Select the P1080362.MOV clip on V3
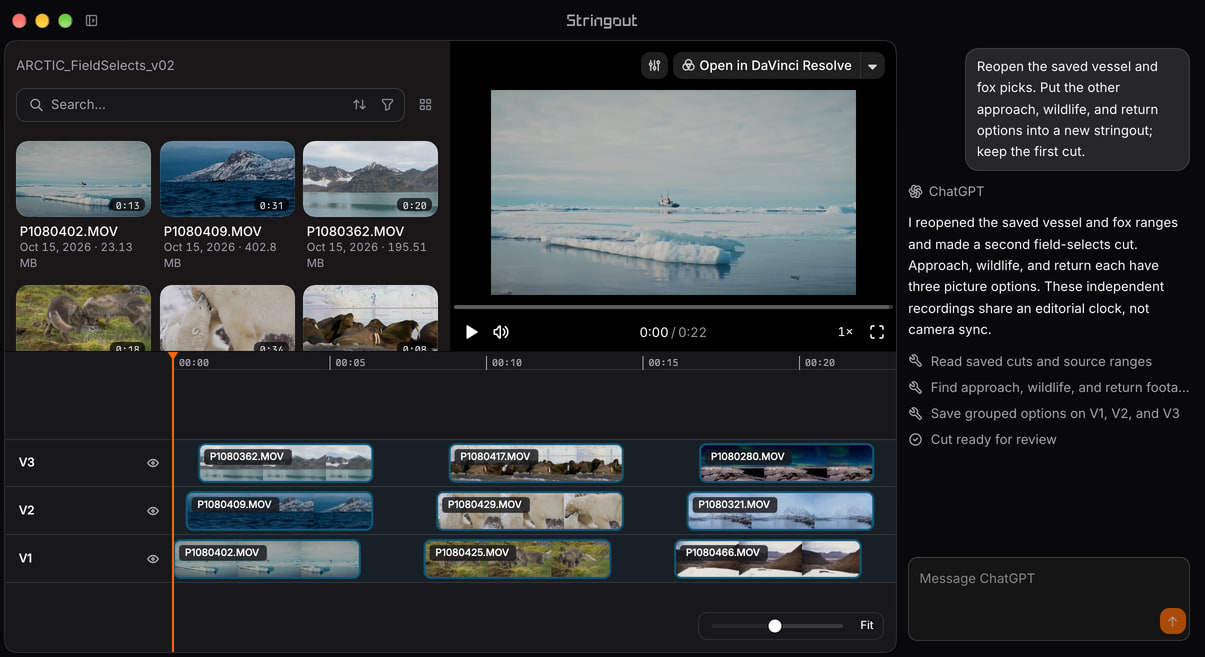The image size is (1205, 657). pos(285,463)
